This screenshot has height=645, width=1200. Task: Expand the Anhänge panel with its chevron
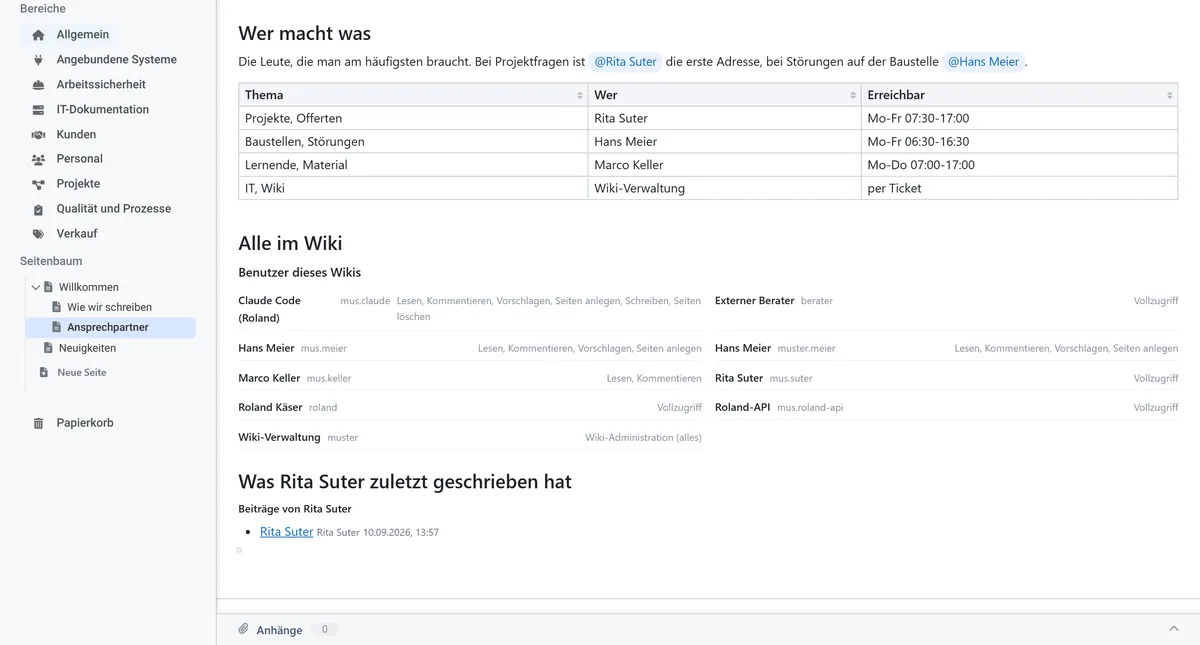[1174, 628]
